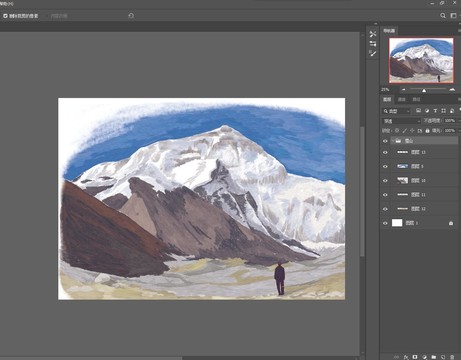Toggle delete cropped pixels checkbox

point(5,16)
